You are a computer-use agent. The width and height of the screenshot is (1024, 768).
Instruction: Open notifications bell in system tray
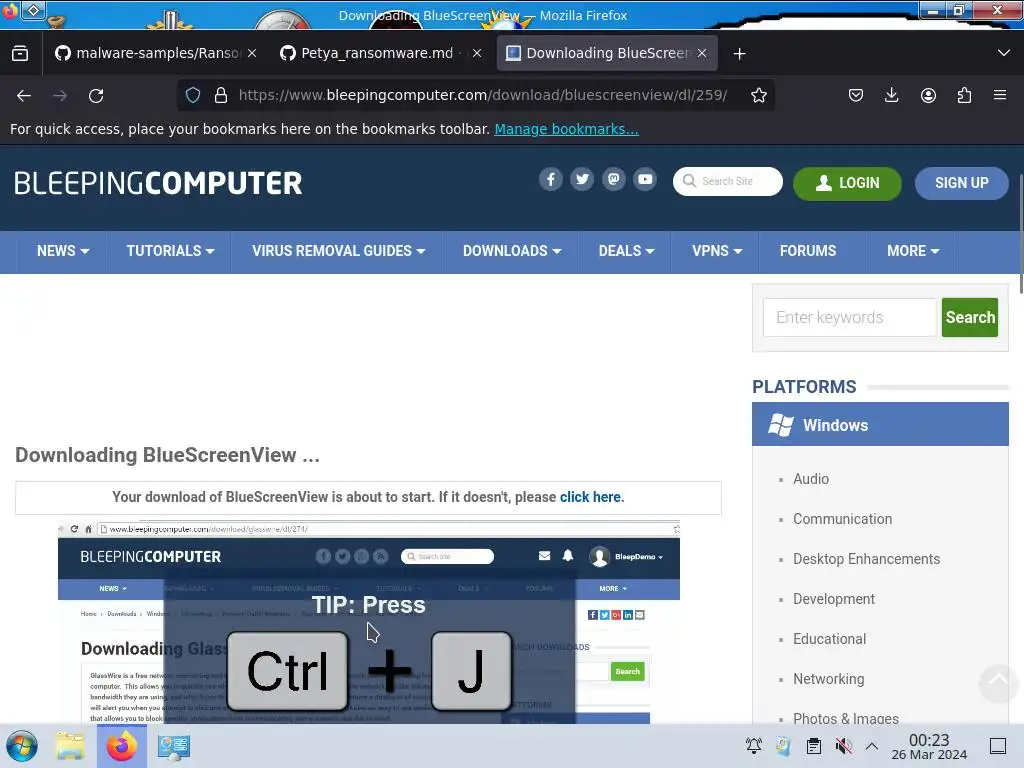pos(754,746)
